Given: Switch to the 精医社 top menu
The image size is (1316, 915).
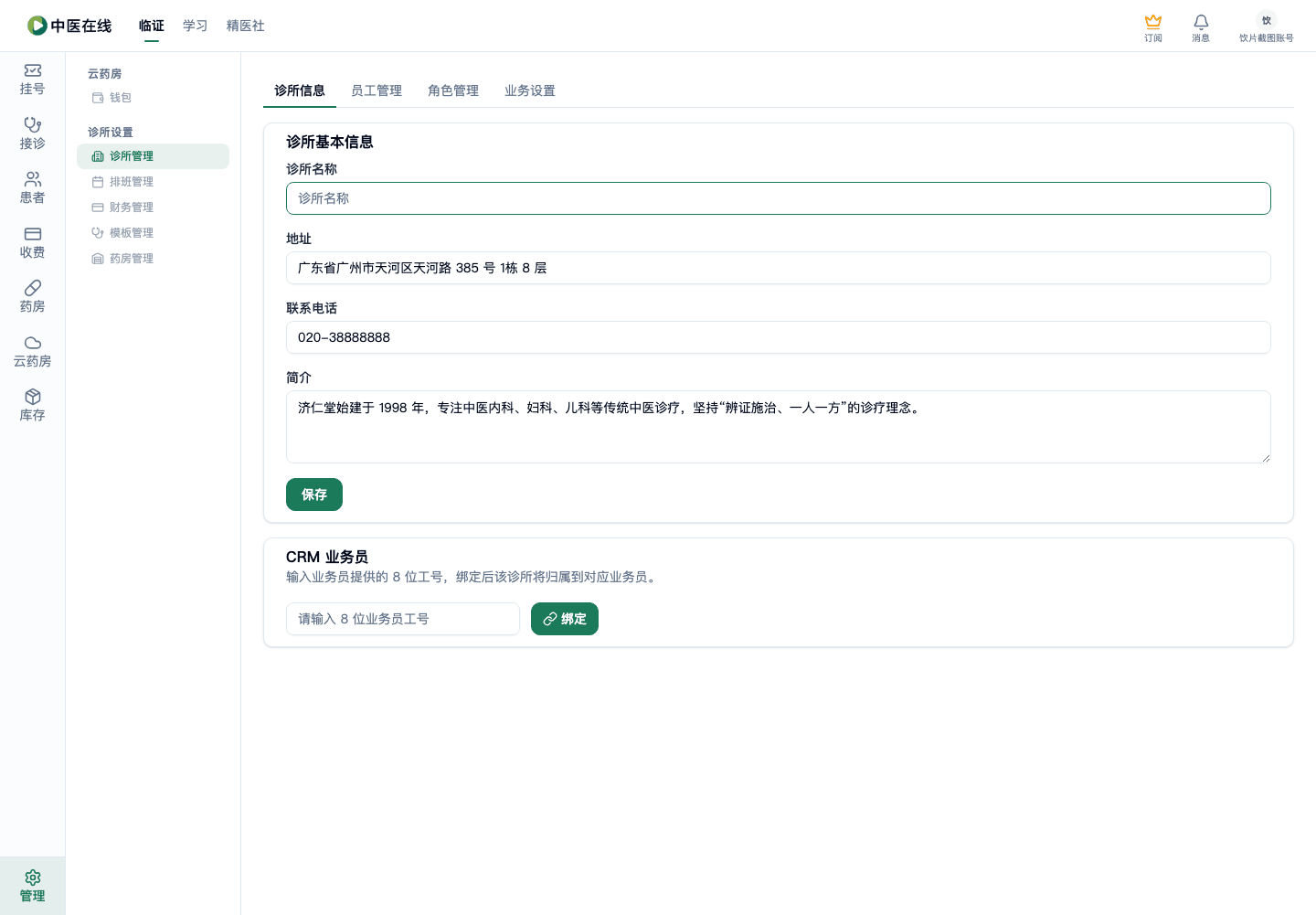Looking at the screenshot, I should (x=246, y=26).
